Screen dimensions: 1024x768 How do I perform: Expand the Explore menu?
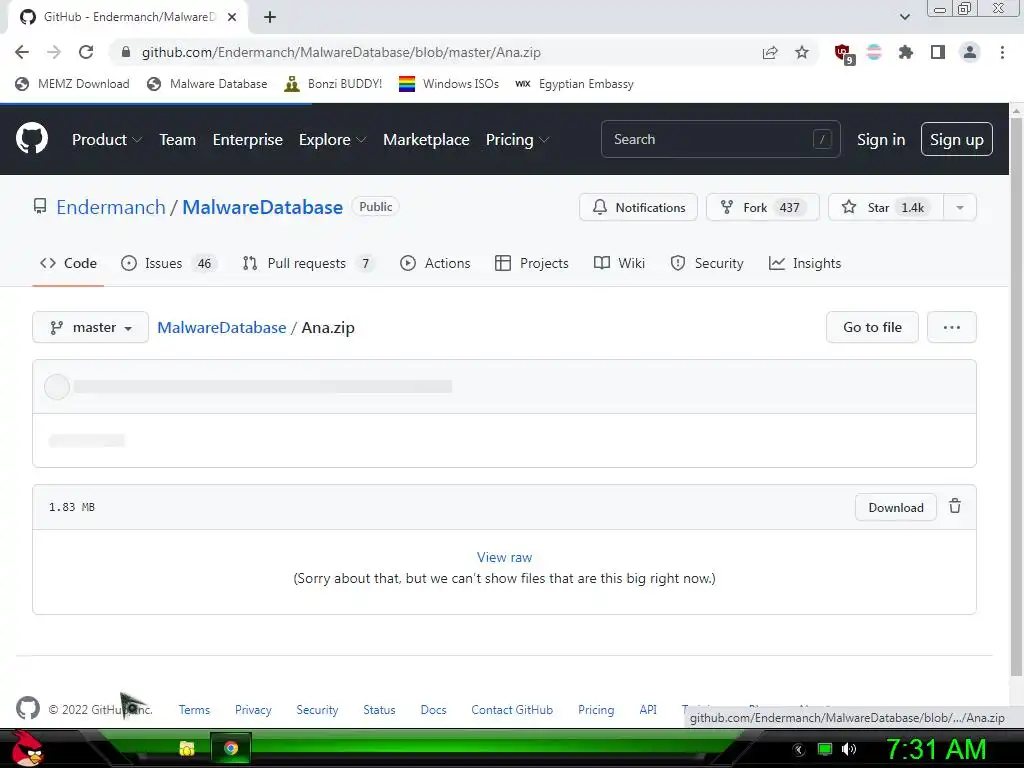pyautogui.click(x=332, y=139)
